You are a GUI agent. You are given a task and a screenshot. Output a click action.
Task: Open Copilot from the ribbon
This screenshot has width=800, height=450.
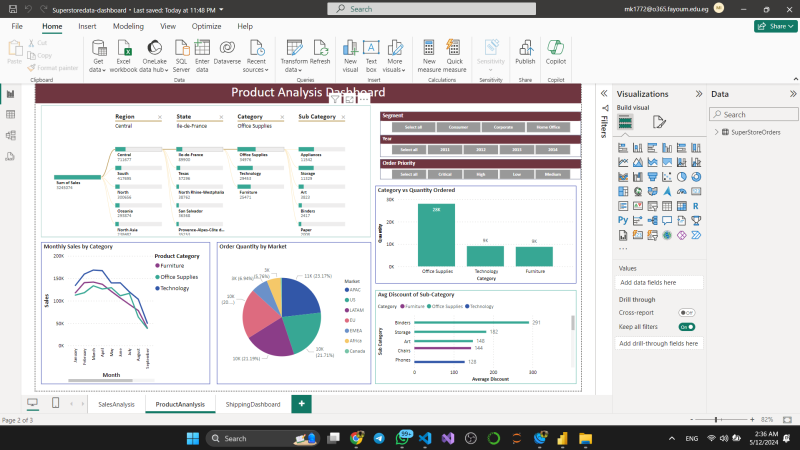coord(556,48)
